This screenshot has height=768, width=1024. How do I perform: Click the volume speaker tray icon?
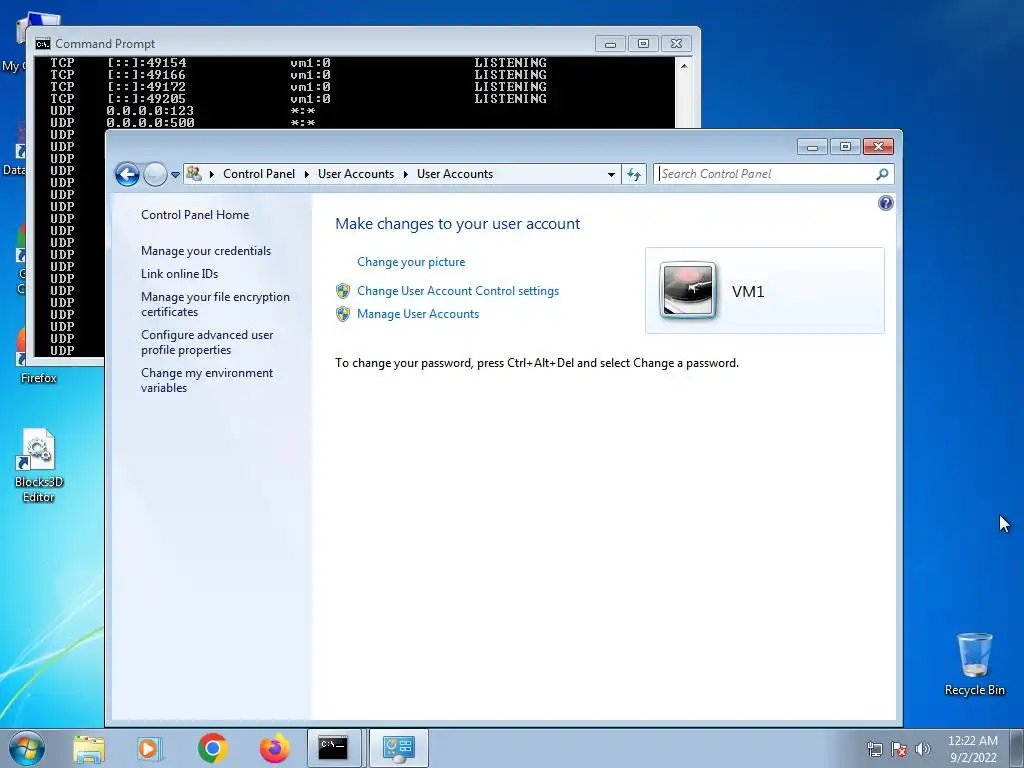click(923, 749)
